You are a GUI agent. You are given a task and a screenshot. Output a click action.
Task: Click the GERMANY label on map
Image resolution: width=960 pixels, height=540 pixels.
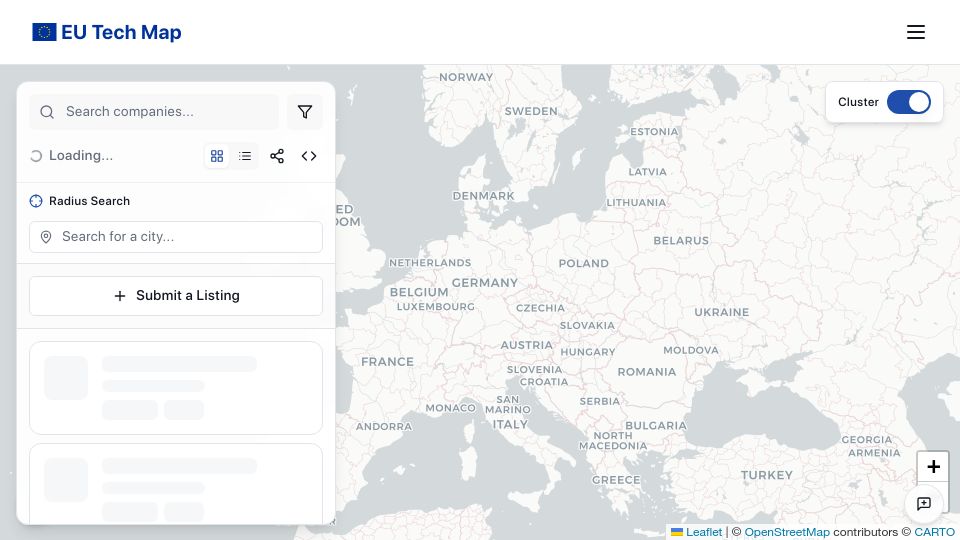(x=485, y=283)
